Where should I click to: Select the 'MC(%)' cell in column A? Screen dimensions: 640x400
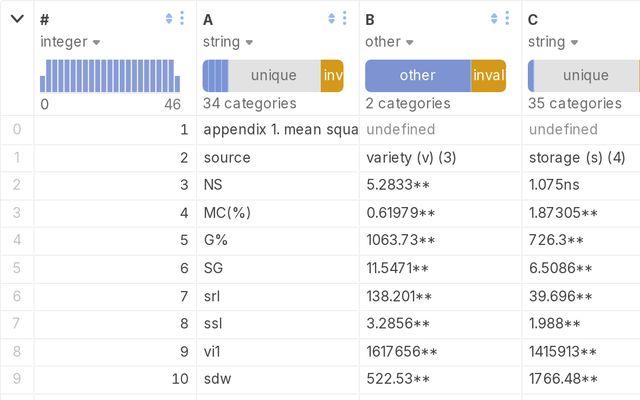227,213
